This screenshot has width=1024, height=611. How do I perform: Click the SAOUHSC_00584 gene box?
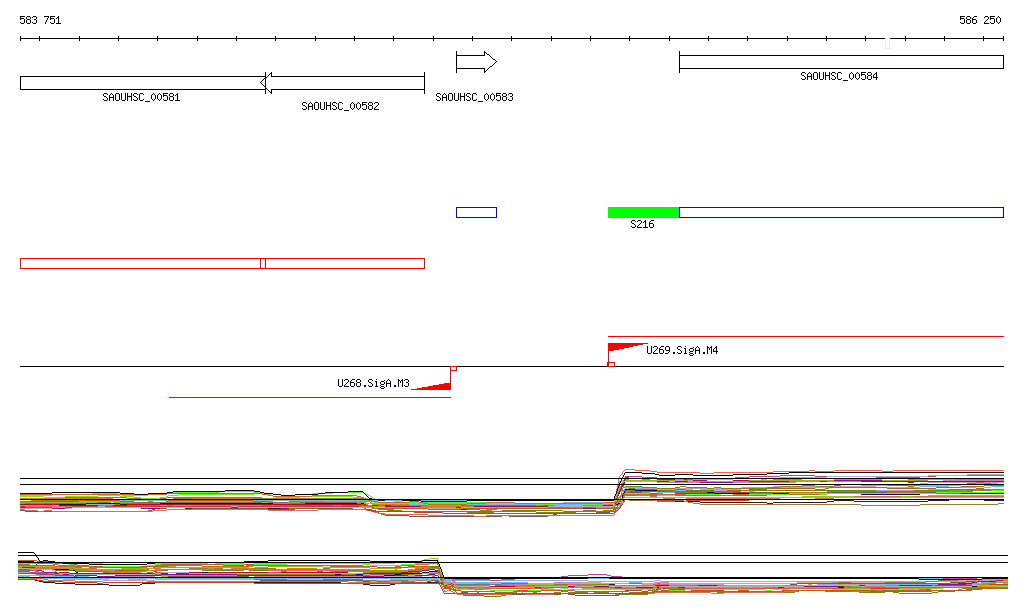[x=841, y=62]
